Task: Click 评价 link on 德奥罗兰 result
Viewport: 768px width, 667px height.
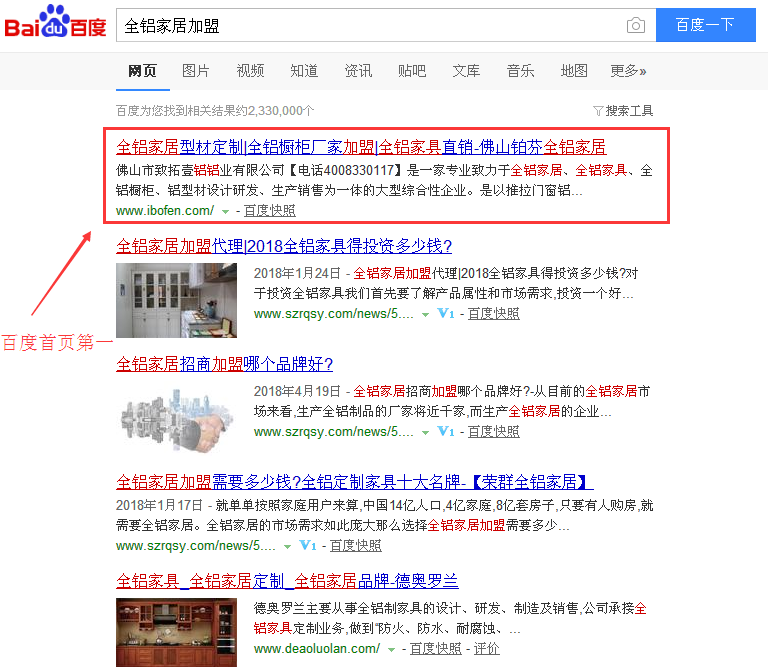Action: [486, 649]
